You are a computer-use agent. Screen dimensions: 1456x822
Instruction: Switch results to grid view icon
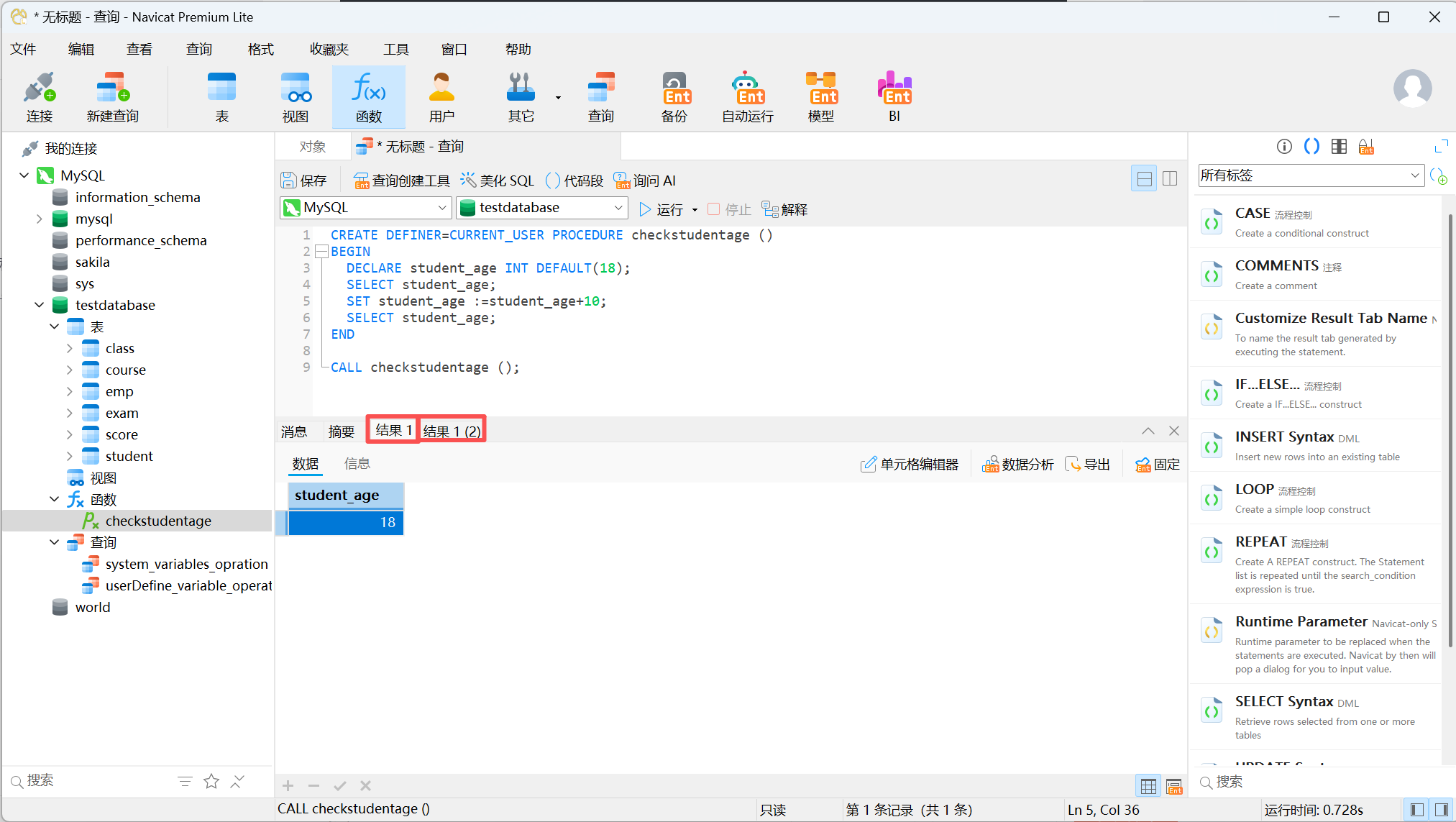(1148, 786)
